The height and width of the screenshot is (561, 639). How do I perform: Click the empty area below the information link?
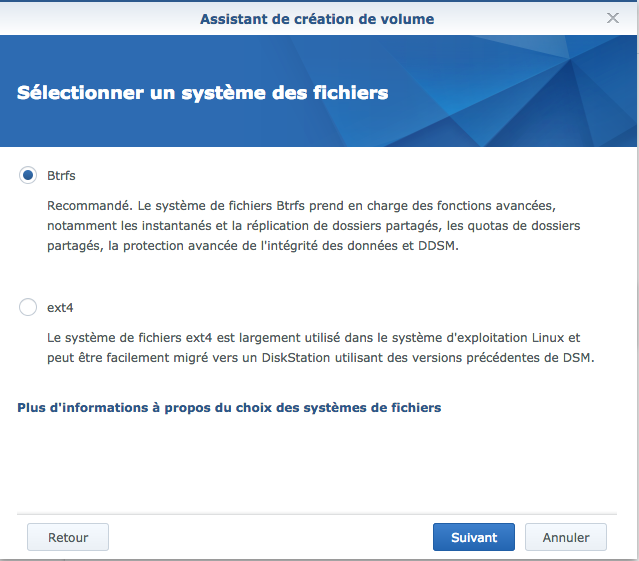tap(317, 464)
